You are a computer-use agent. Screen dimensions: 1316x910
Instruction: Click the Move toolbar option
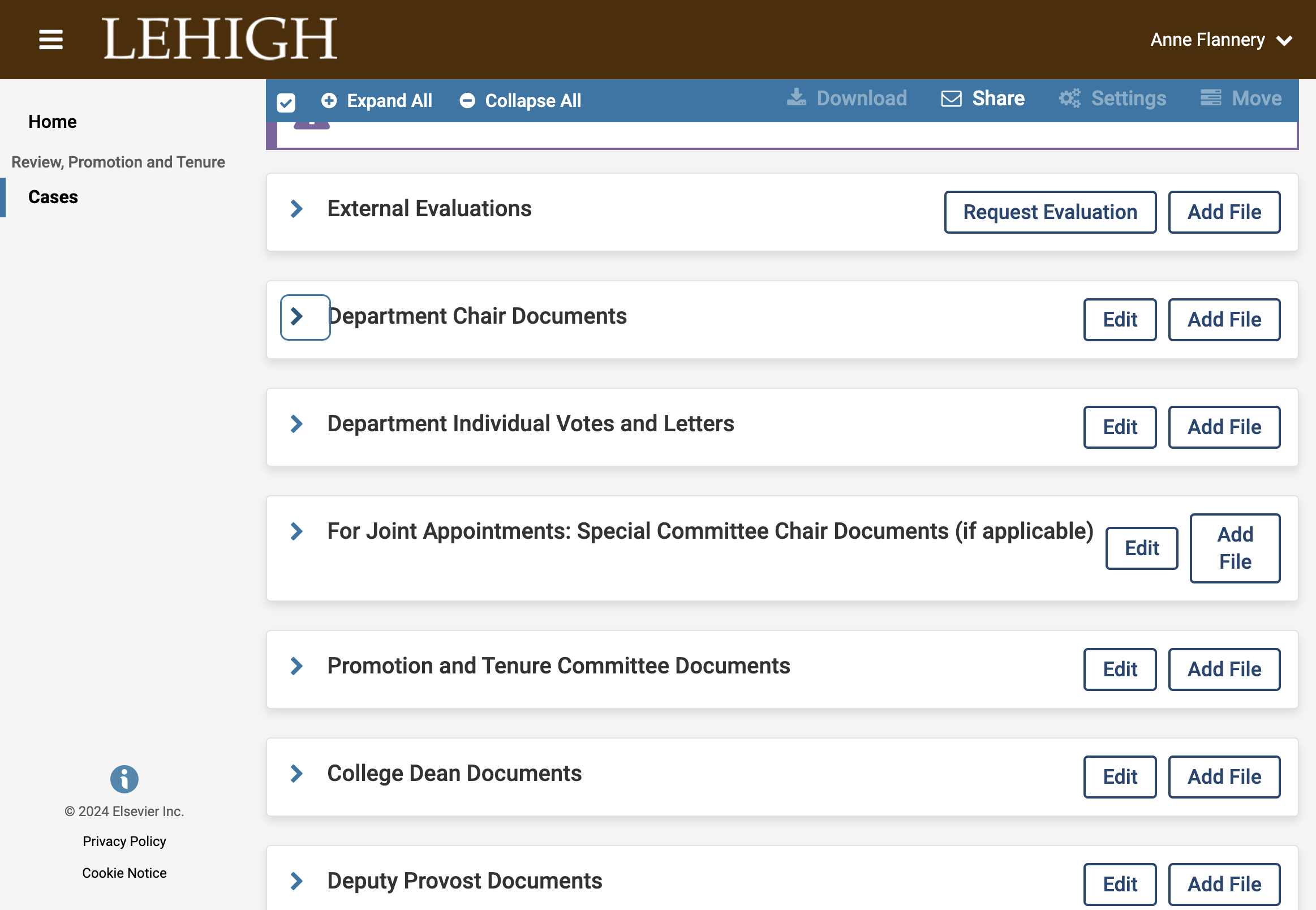coord(1241,98)
